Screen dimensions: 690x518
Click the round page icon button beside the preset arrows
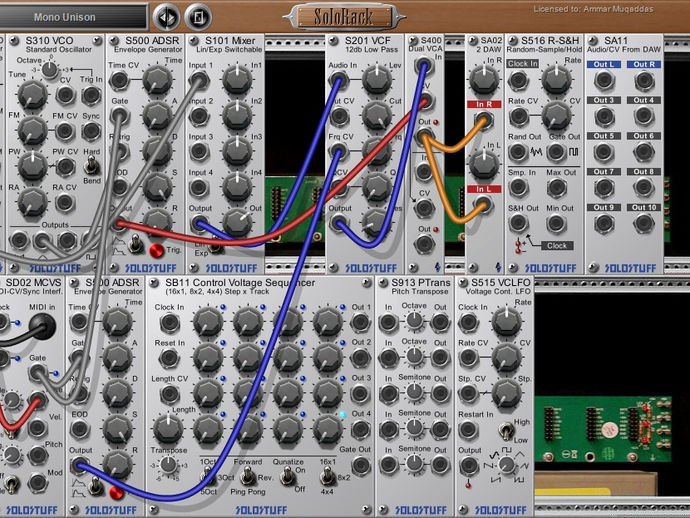pos(198,18)
